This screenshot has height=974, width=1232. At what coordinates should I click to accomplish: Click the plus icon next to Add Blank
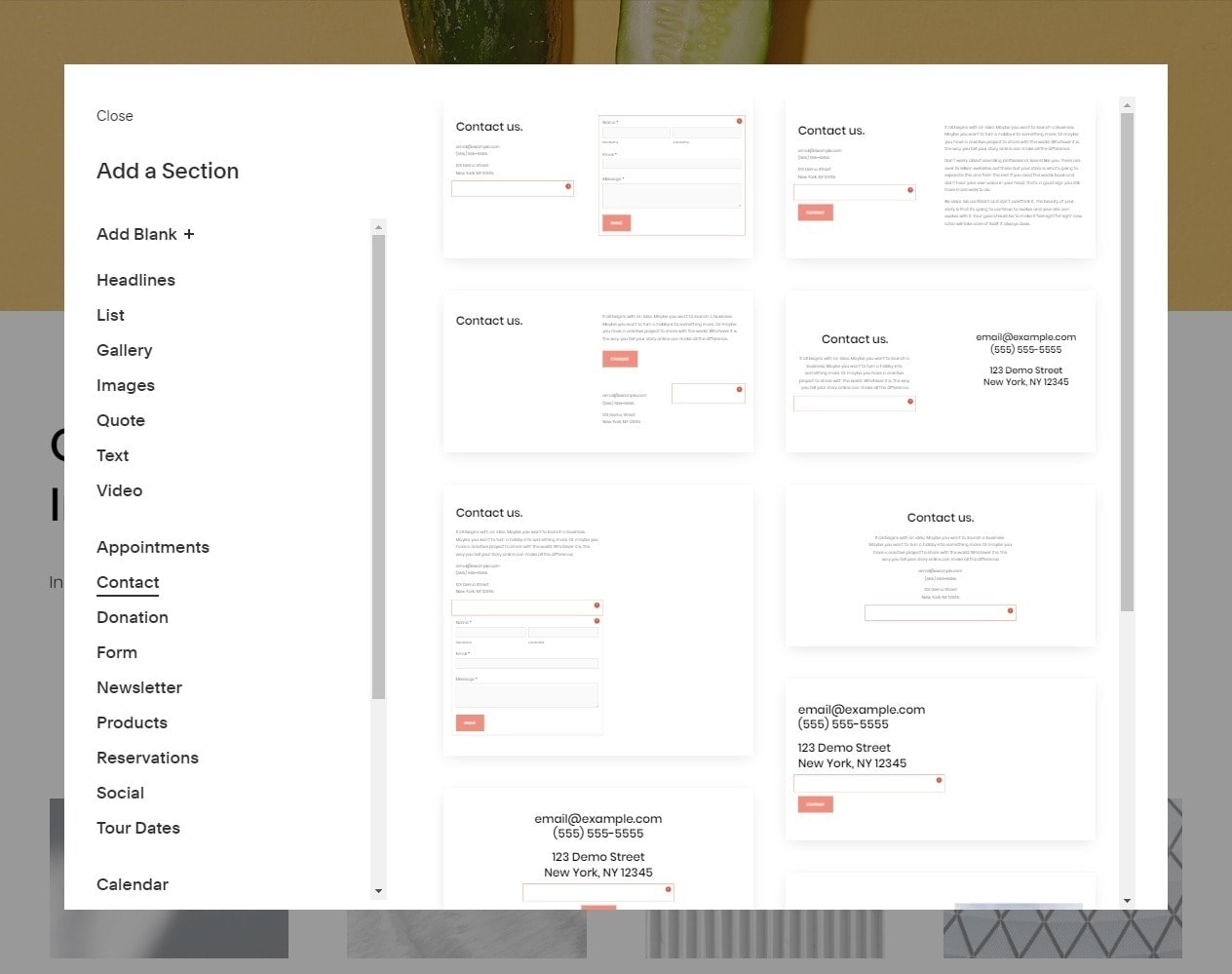coord(191,233)
